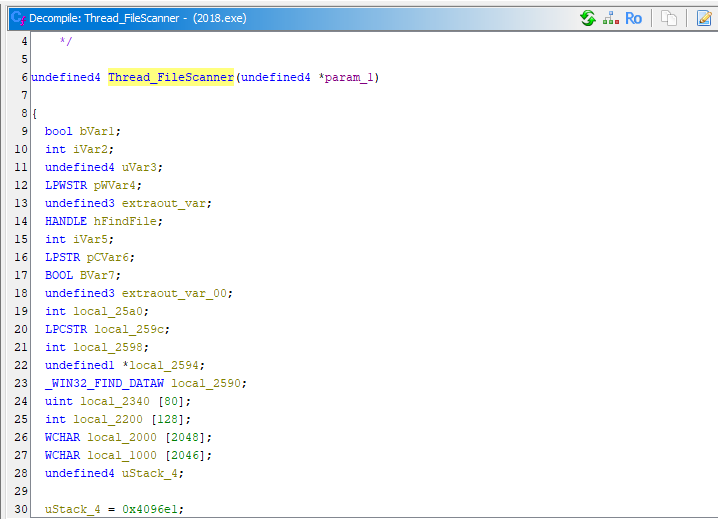Viewport: 718px width, 519px height.
Task: Select the hFindFile variable declaration
Action: click(x=125, y=221)
